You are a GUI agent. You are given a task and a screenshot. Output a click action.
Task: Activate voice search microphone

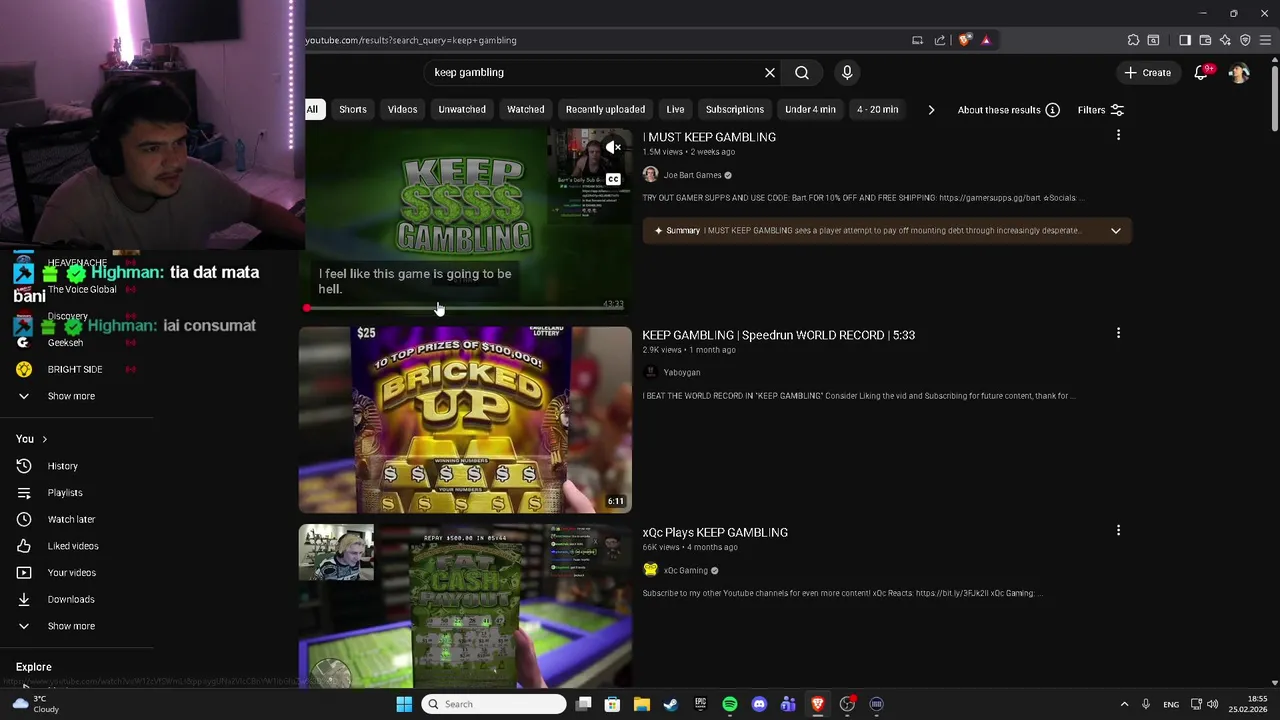(x=847, y=72)
